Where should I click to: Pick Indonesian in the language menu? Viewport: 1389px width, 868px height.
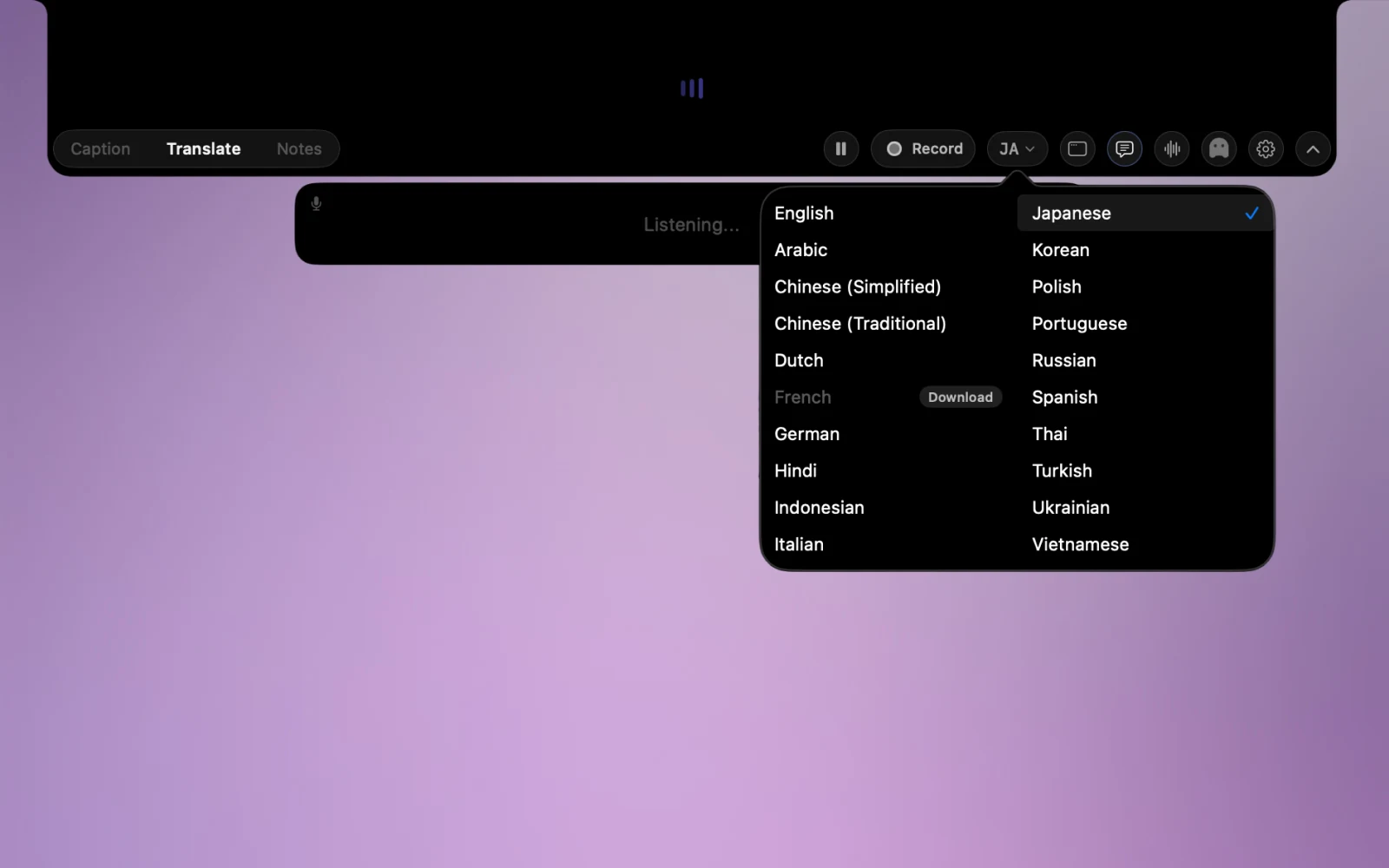tap(888, 508)
